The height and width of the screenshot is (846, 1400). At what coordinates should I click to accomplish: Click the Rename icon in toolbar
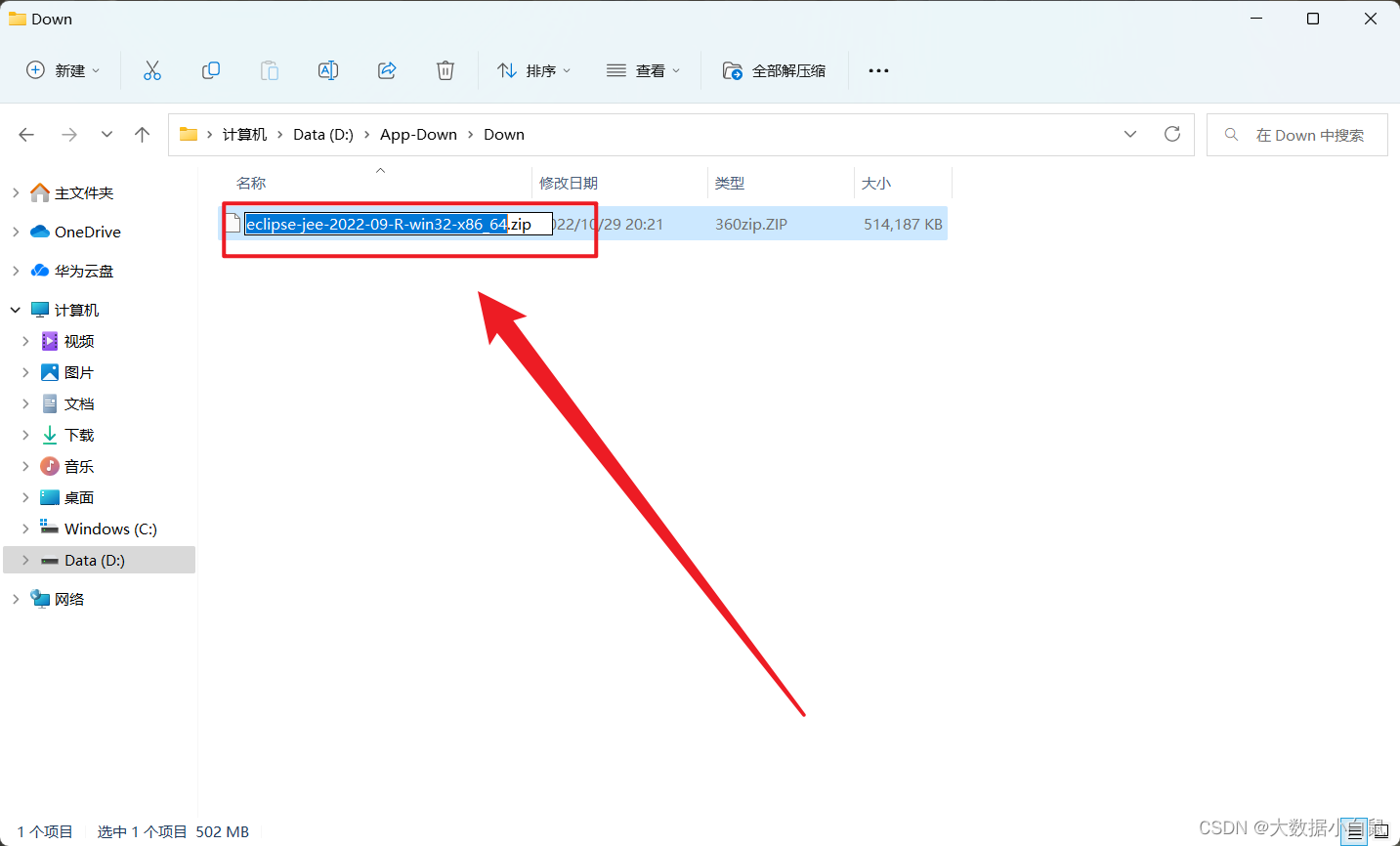coord(328,70)
